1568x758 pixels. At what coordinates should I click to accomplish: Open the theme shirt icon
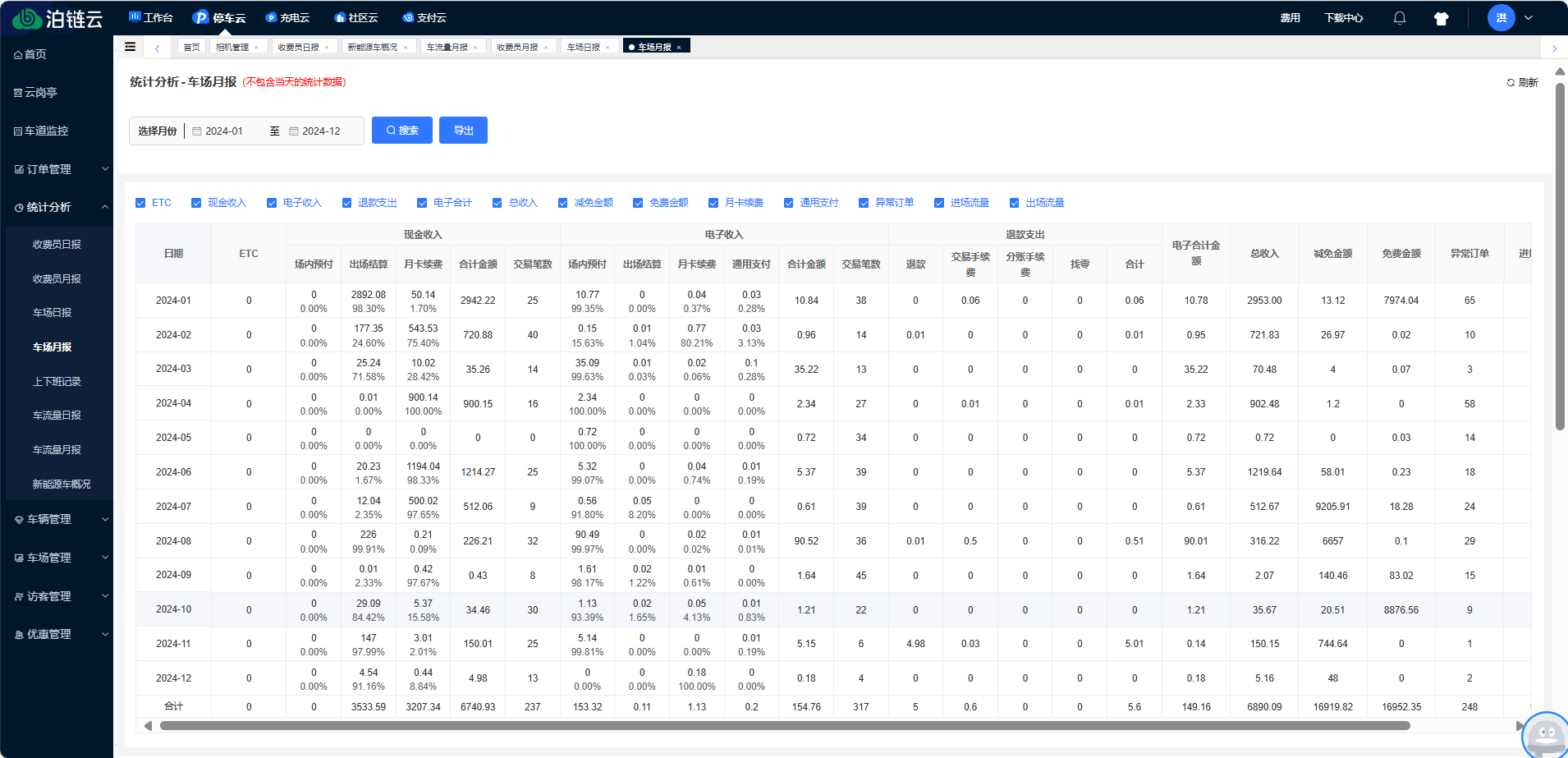click(x=1441, y=18)
